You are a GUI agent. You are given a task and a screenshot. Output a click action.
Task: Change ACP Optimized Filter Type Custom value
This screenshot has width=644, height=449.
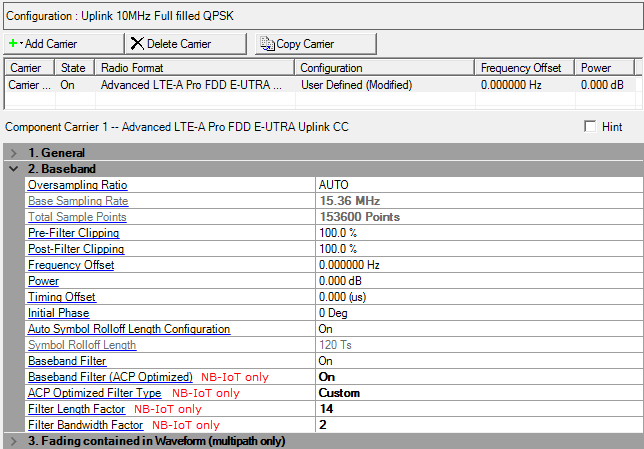[x=479, y=393]
